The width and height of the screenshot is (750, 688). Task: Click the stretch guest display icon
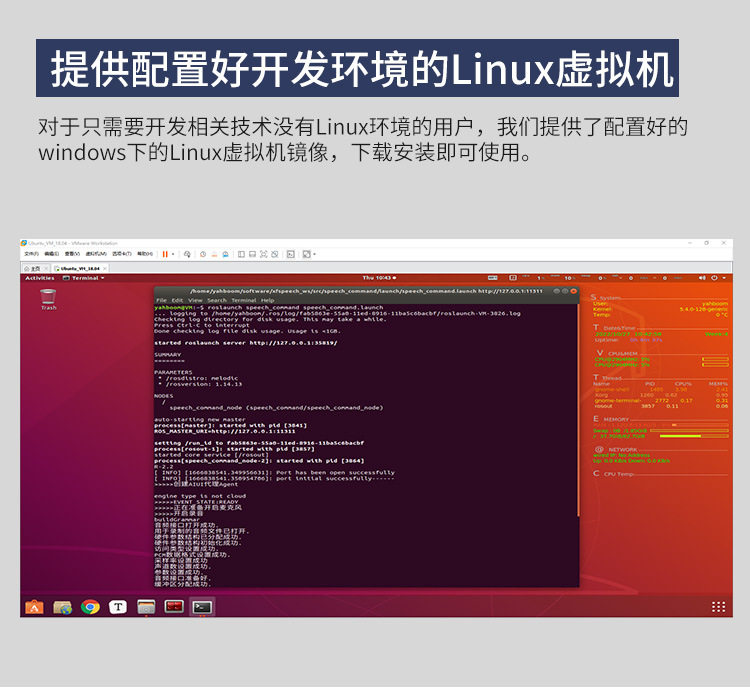[307, 254]
